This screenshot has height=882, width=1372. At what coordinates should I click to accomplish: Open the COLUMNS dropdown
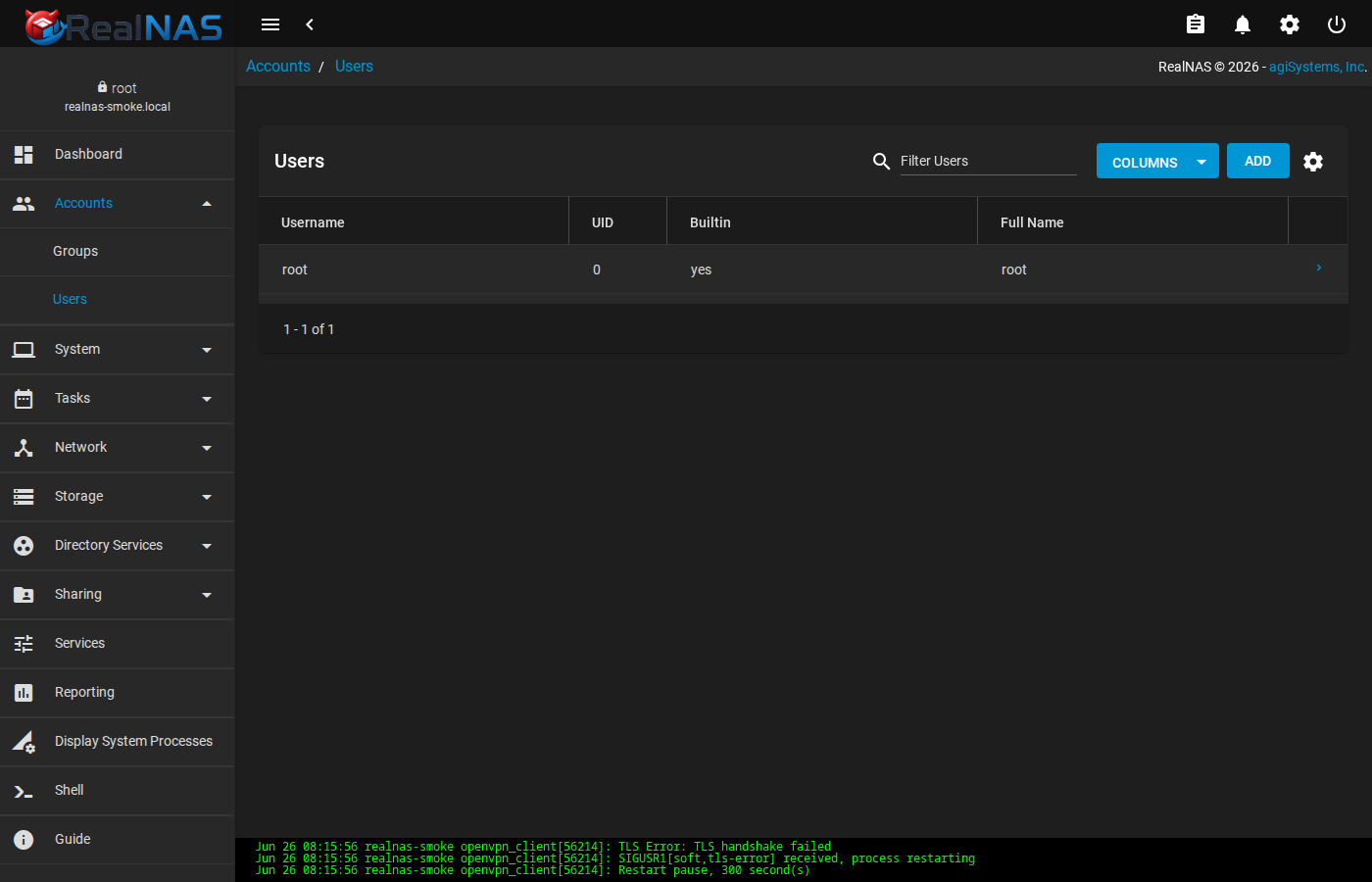click(1157, 162)
